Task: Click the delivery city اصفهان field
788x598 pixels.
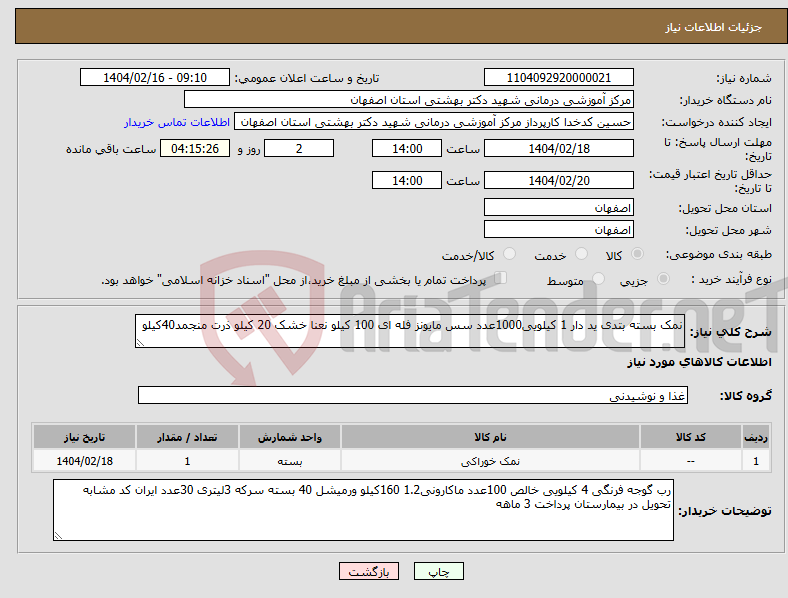Action: tap(558, 229)
